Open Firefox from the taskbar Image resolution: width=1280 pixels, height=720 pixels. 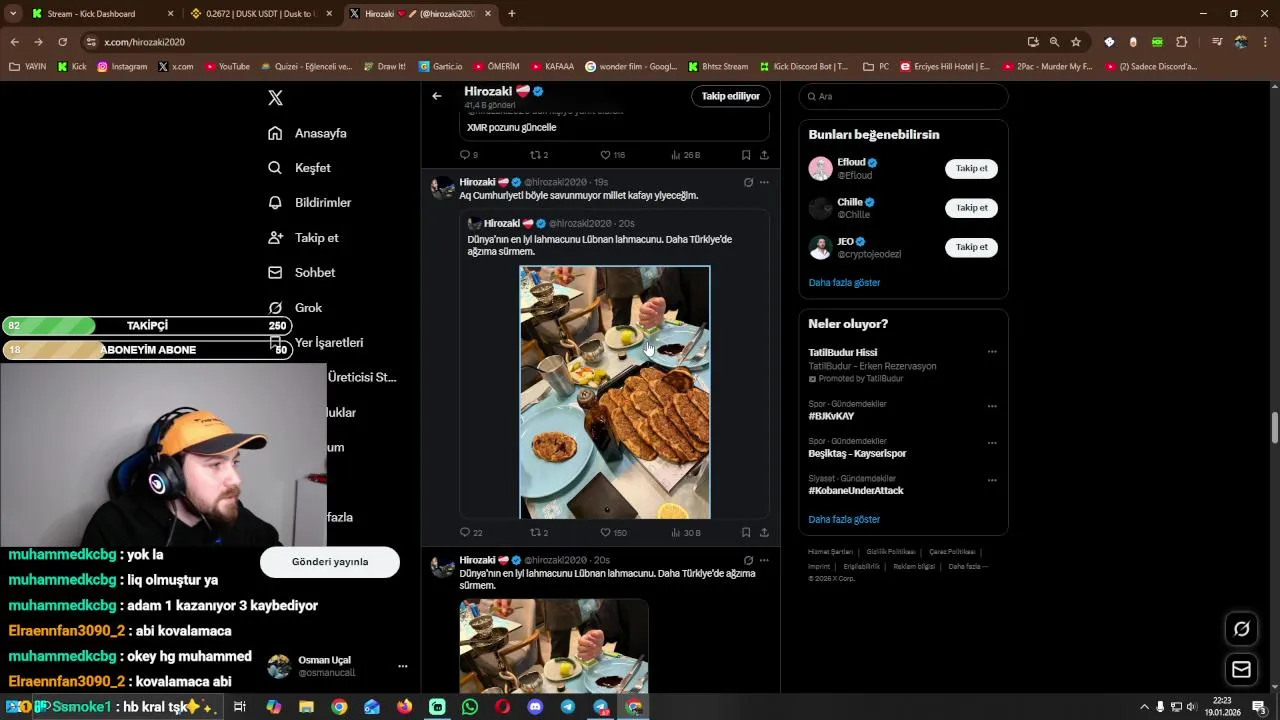tap(404, 707)
